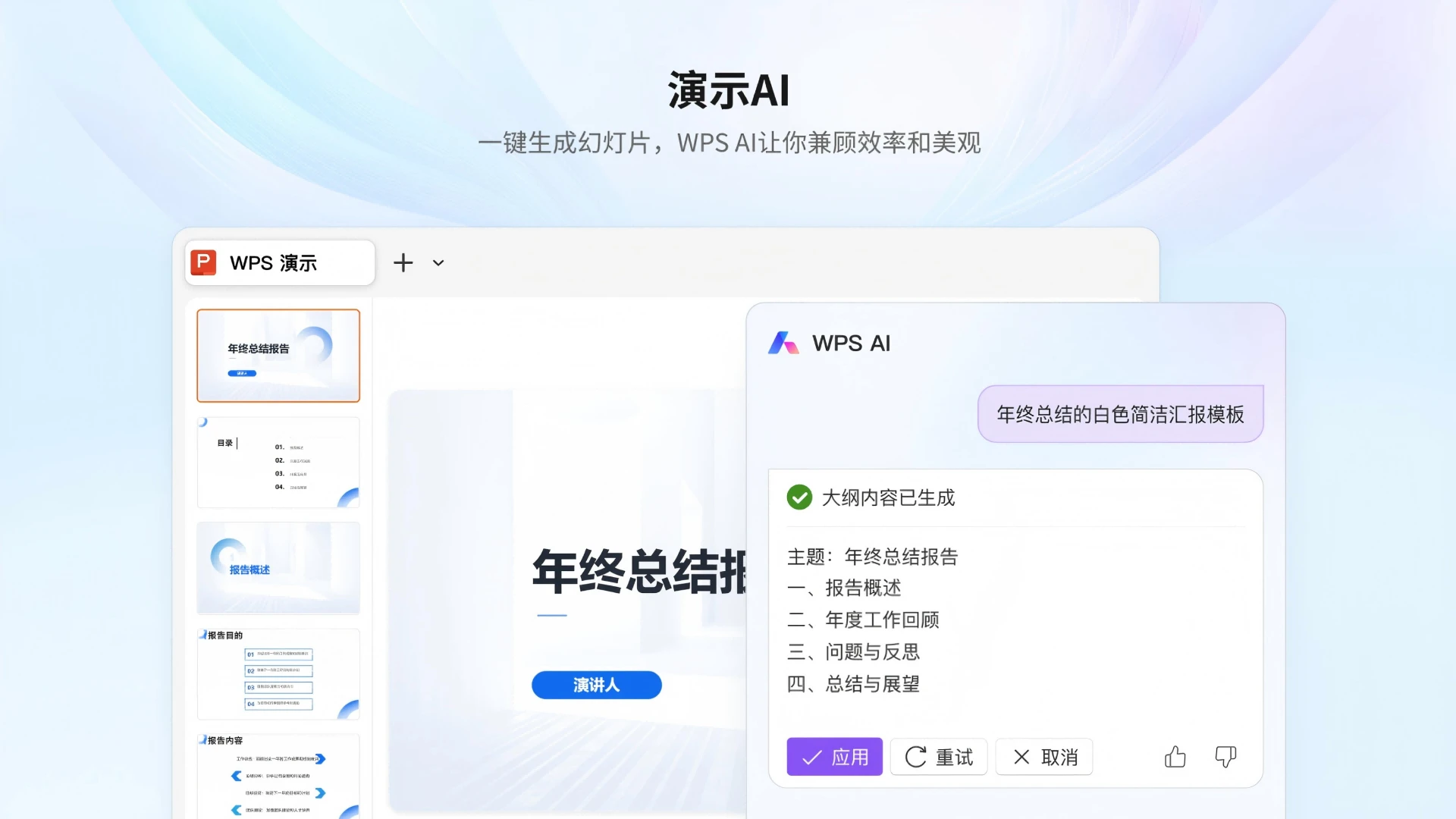Select the 报告目的 slide thumbnail
The image size is (1456, 819).
pyautogui.click(x=278, y=674)
